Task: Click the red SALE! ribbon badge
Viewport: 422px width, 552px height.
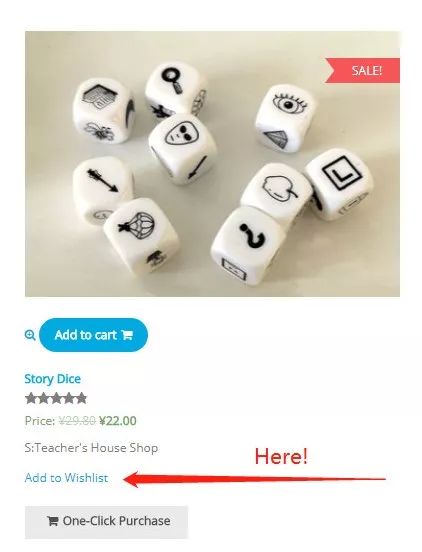Action: point(362,71)
